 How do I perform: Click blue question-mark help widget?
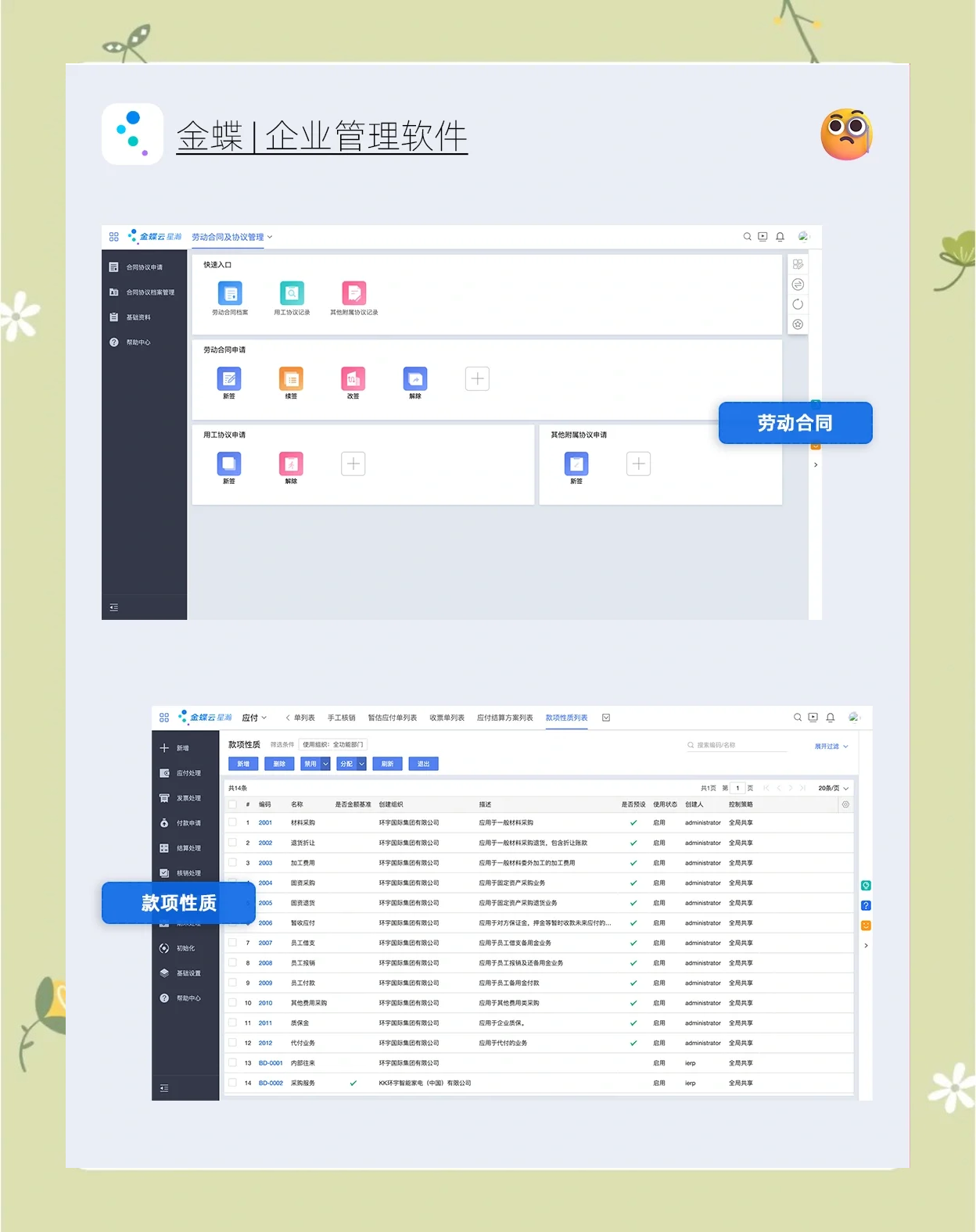click(x=866, y=905)
